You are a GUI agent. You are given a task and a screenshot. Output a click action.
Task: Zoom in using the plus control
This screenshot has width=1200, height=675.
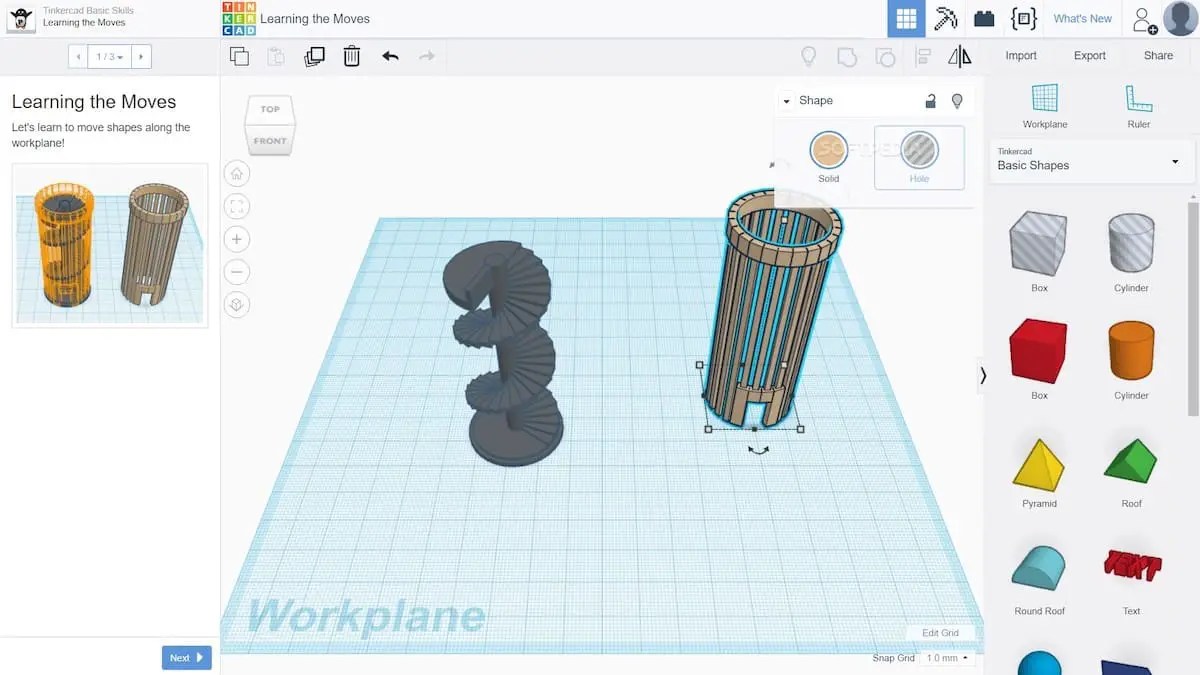tap(236, 239)
